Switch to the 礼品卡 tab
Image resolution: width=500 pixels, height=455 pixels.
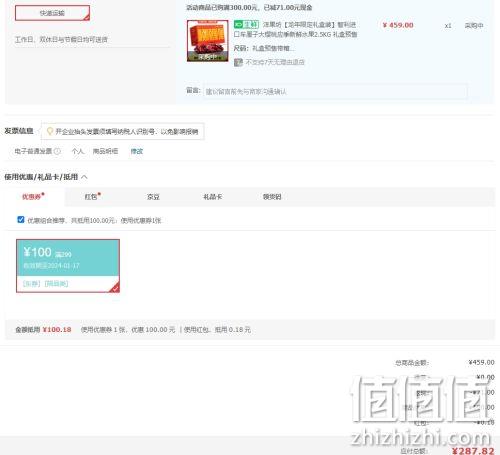pyautogui.click(x=213, y=197)
